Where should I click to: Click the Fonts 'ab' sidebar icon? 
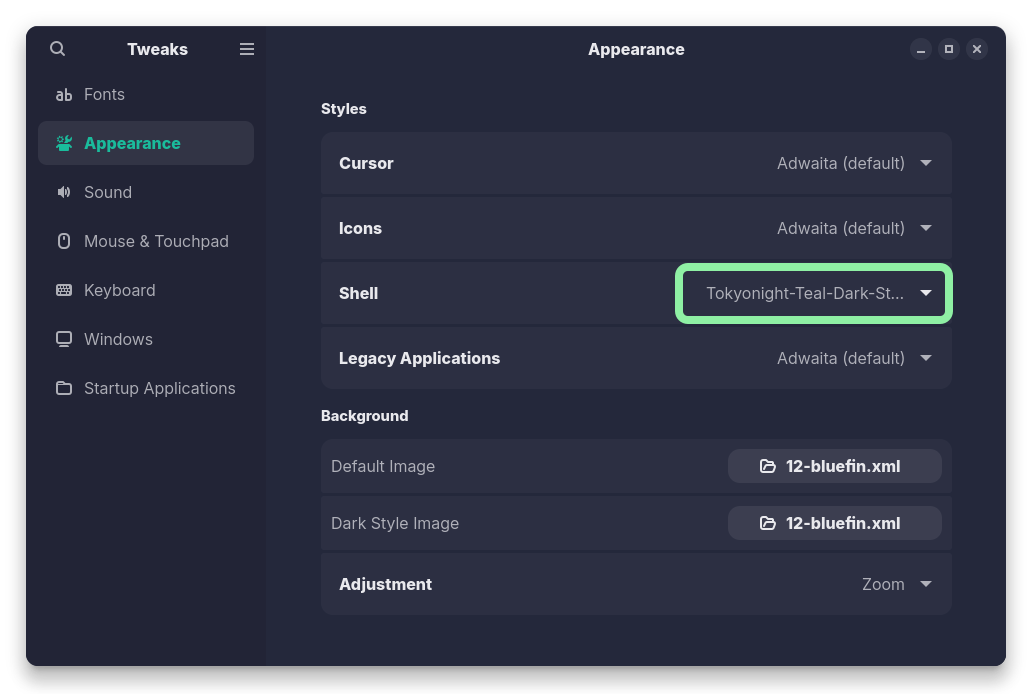64,95
